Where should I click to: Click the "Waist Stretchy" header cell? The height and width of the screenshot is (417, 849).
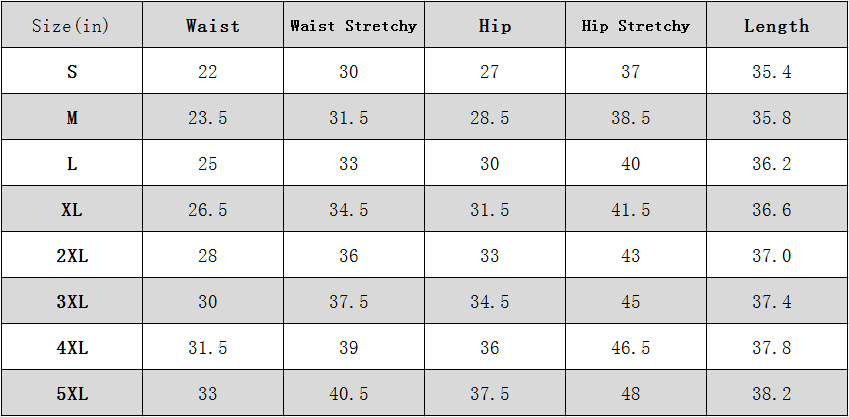pyautogui.click(x=354, y=26)
